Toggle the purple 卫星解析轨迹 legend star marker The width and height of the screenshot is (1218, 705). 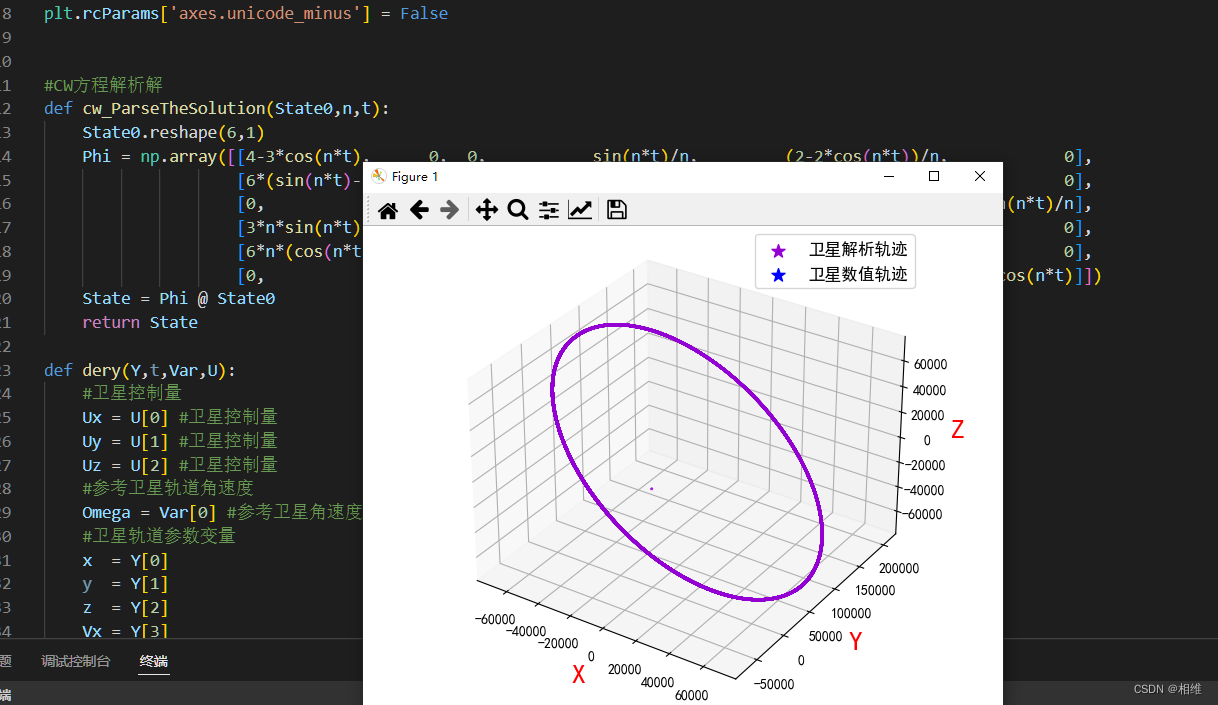pyautogui.click(x=778, y=251)
